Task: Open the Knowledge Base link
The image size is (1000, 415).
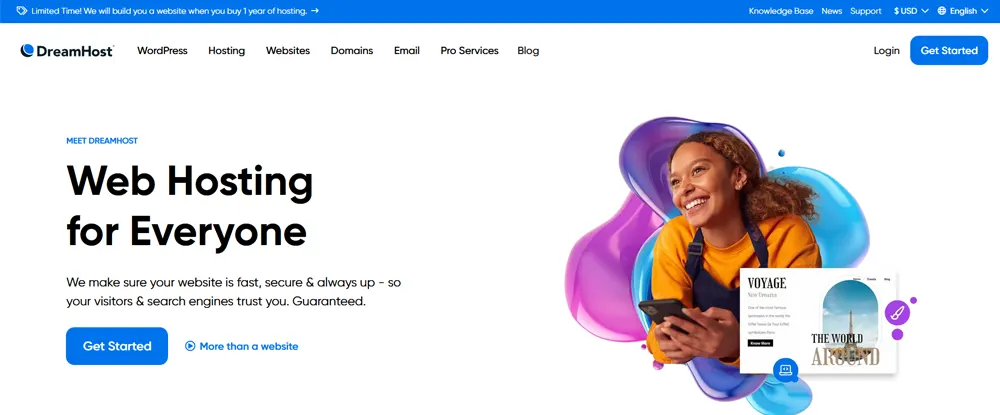Action: [x=781, y=11]
